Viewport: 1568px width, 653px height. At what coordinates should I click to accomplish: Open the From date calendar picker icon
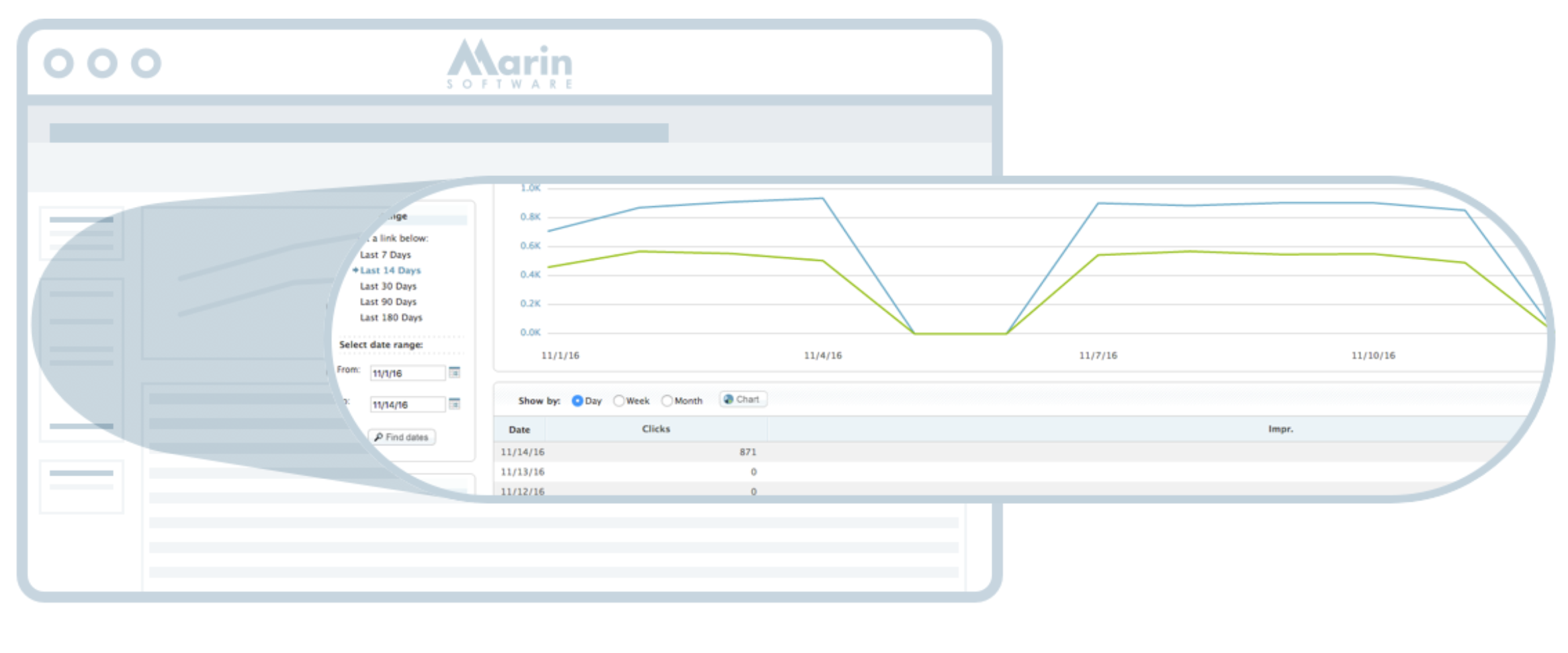click(x=455, y=372)
